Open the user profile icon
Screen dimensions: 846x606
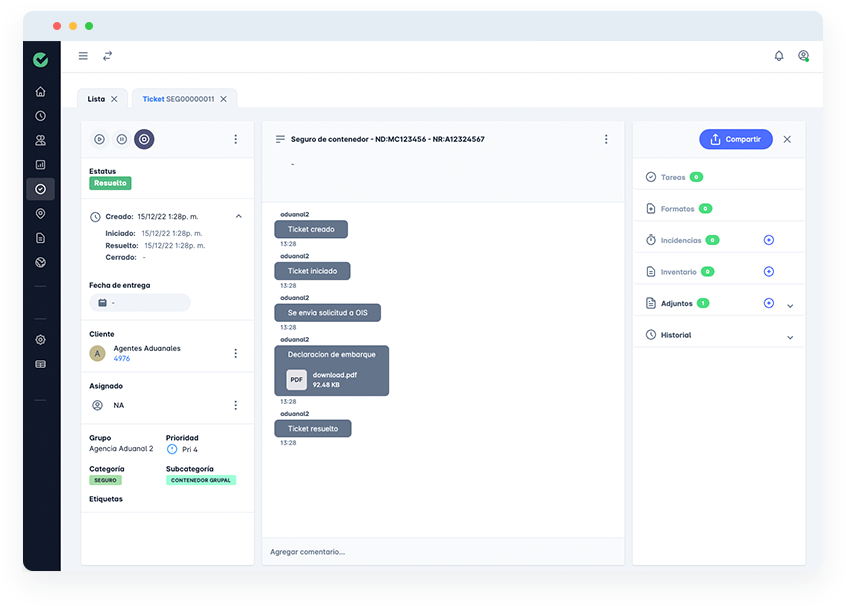[x=803, y=56]
